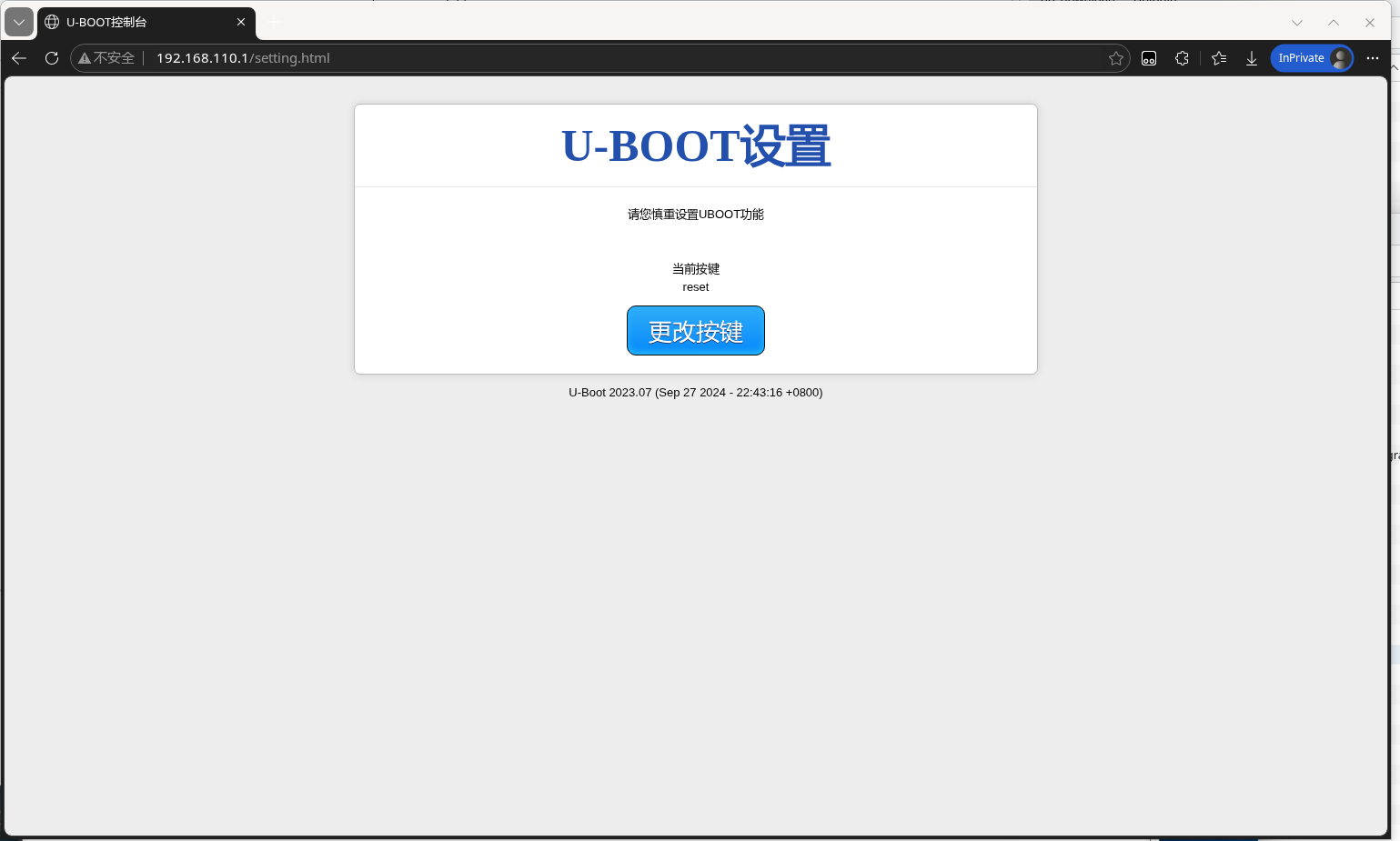1400x841 pixels.
Task: Open the Favorites list icon
Action: [1218, 57]
